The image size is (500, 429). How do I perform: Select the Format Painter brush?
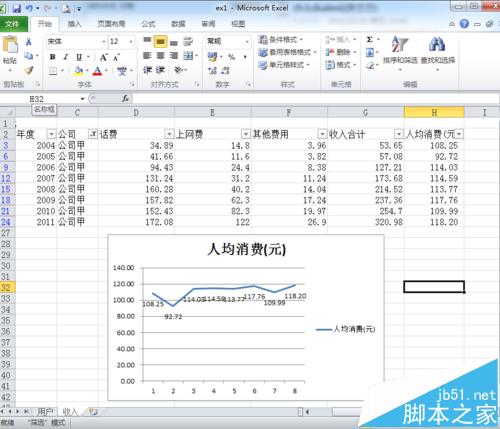click(29, 70)
